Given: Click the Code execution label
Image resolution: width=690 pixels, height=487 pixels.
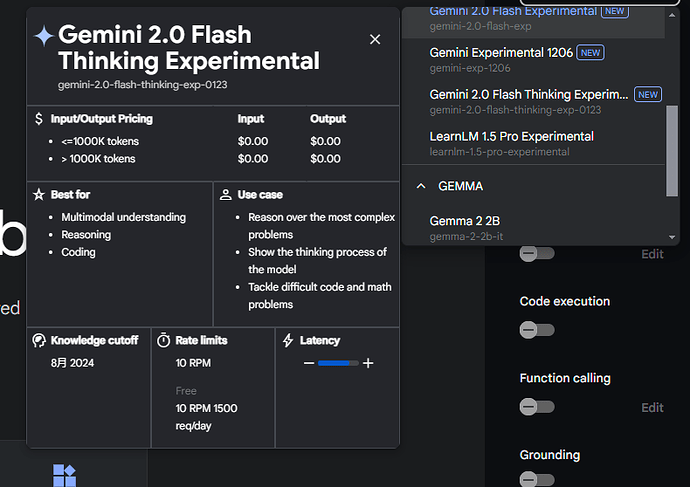Looking at the screenshot, I should [x=565, y=301].
